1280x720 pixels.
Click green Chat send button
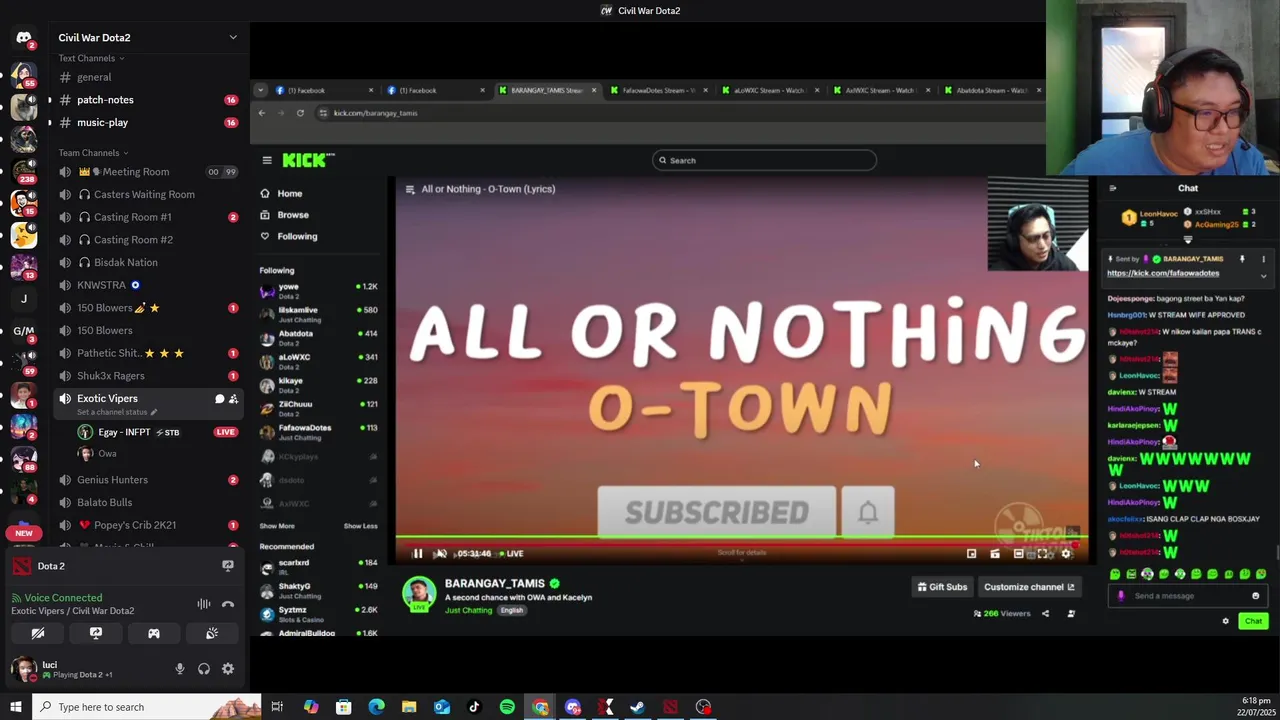pos(1253,621)
